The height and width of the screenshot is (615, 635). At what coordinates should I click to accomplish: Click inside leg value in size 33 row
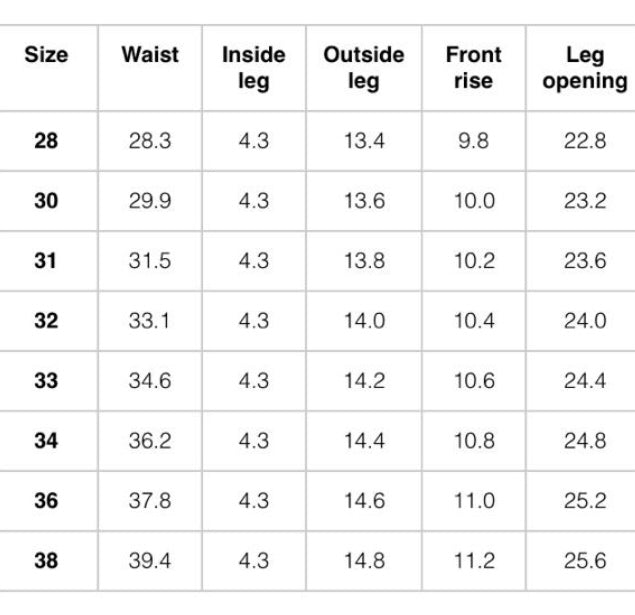253,381
